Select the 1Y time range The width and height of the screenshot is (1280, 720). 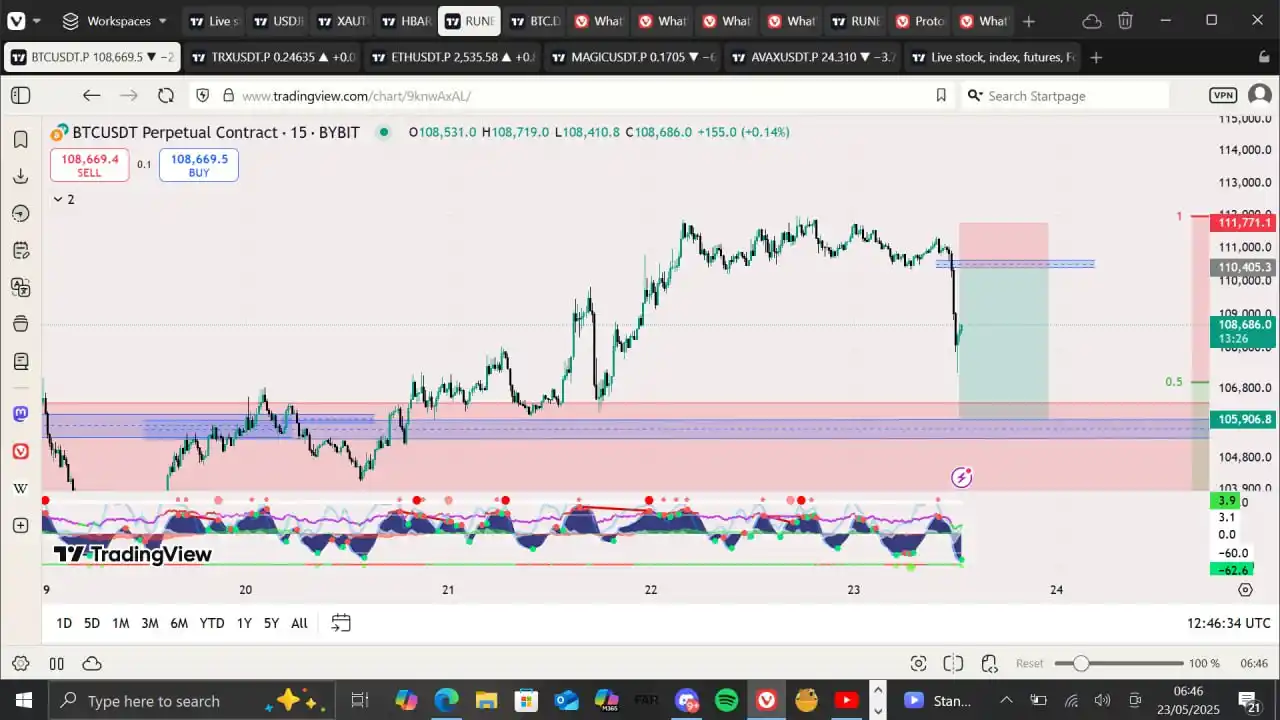(244, 623)
